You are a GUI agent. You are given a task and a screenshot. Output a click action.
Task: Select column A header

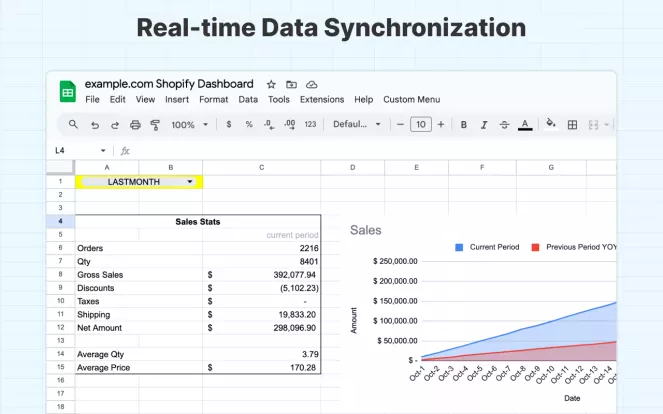(107, 167)
